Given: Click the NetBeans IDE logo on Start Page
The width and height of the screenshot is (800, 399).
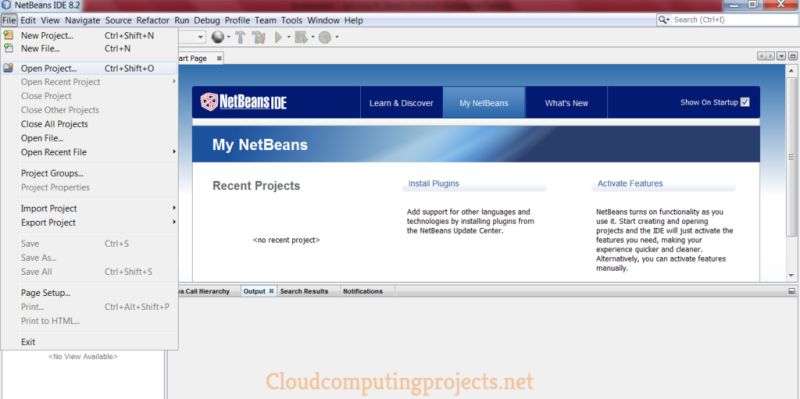Looking at the screenshot, I should (244, 102).
